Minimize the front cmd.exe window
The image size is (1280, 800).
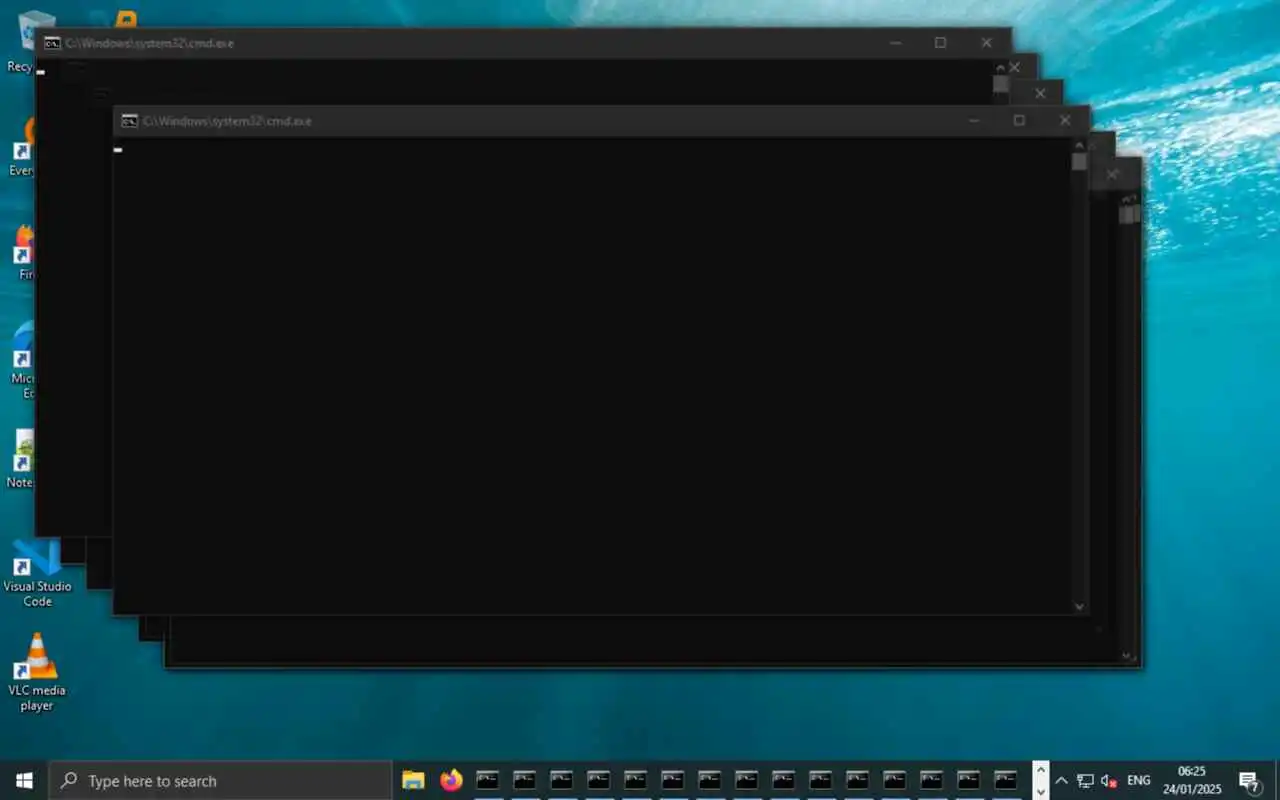(x=974, y=121)
